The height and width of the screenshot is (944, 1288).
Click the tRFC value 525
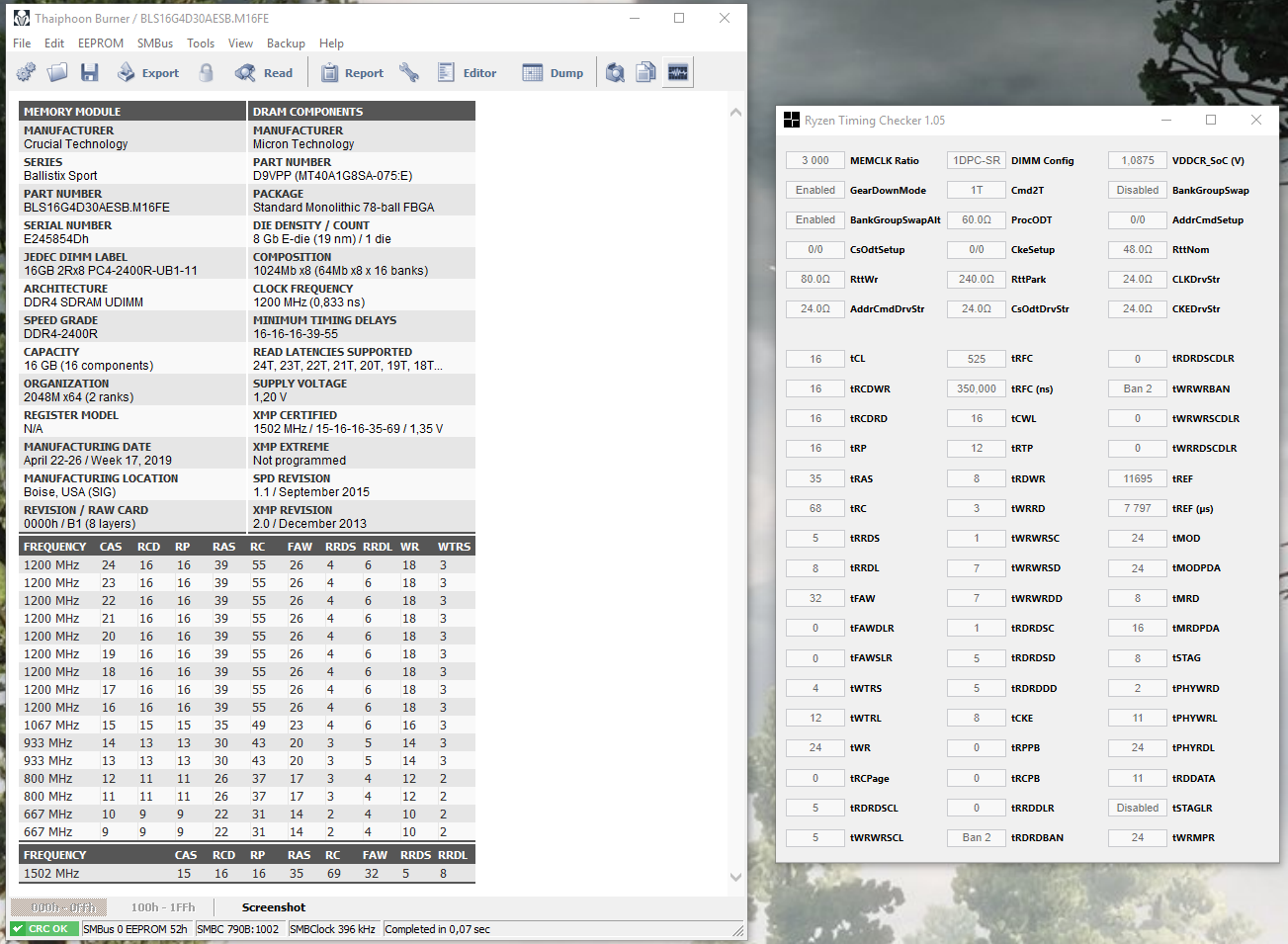tap(977, 359)
